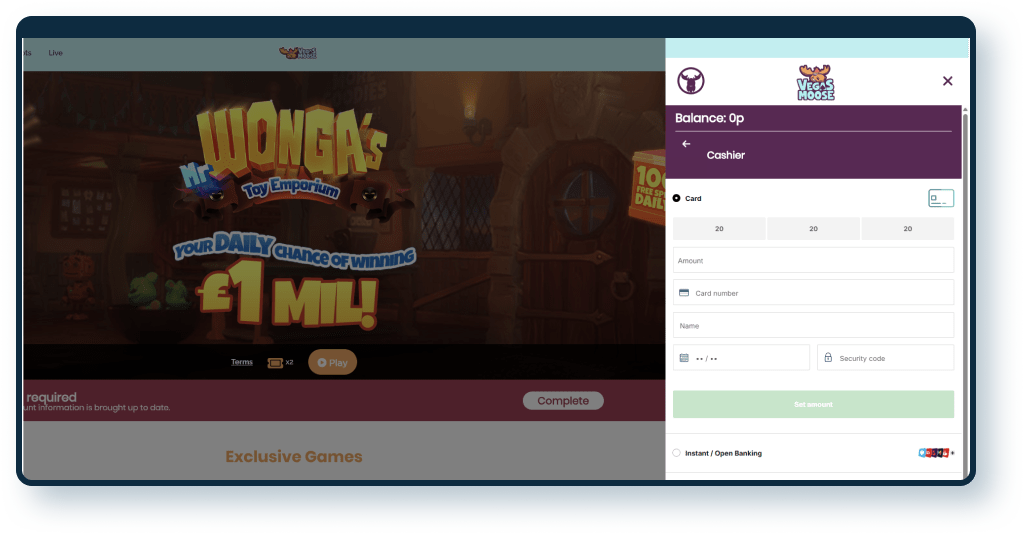Open the Terms link under the banner
This screenshot has height=534, width=1024.
tap(242, 362)
